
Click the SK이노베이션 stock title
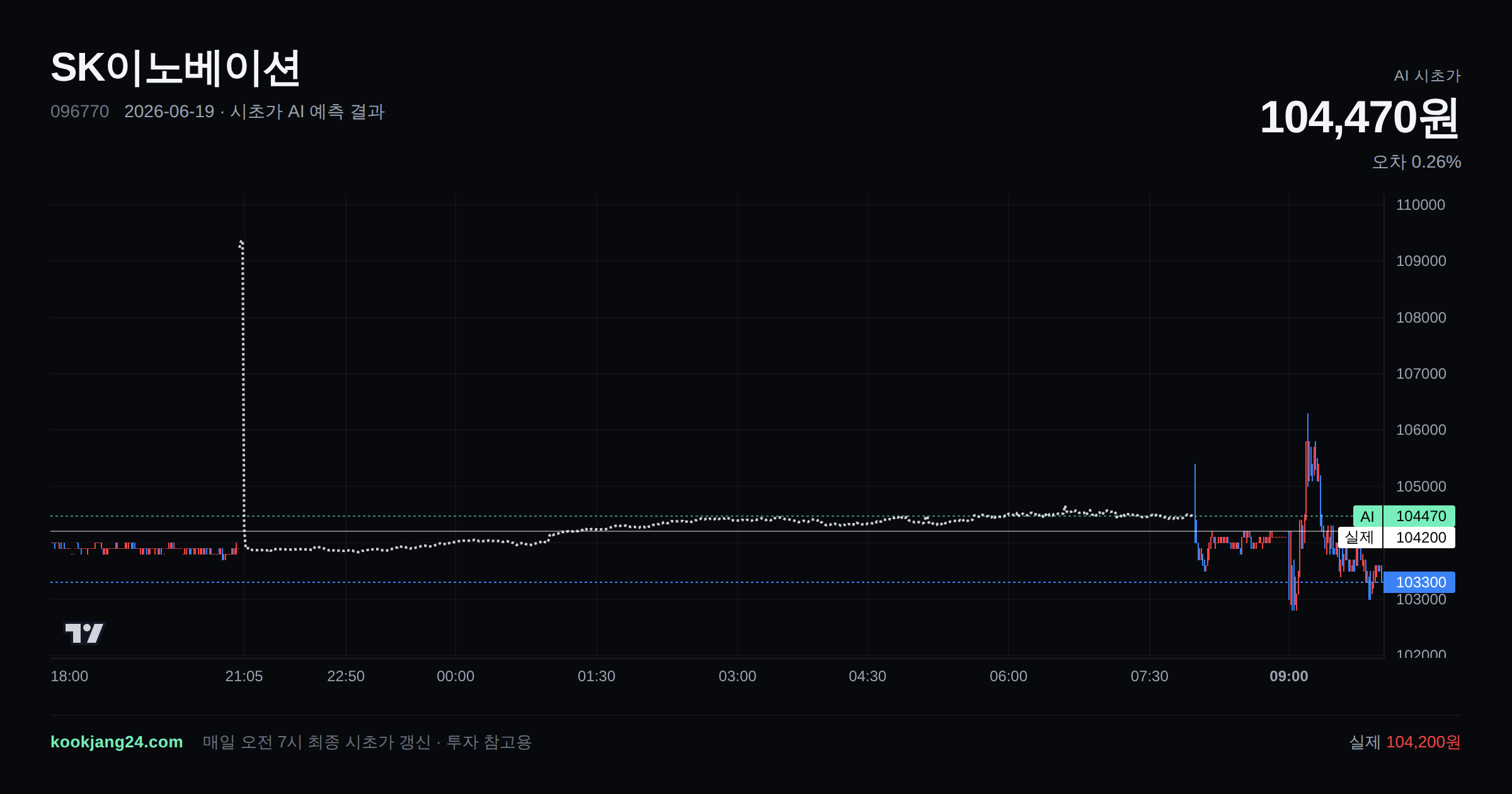click(x=175, y=68)
